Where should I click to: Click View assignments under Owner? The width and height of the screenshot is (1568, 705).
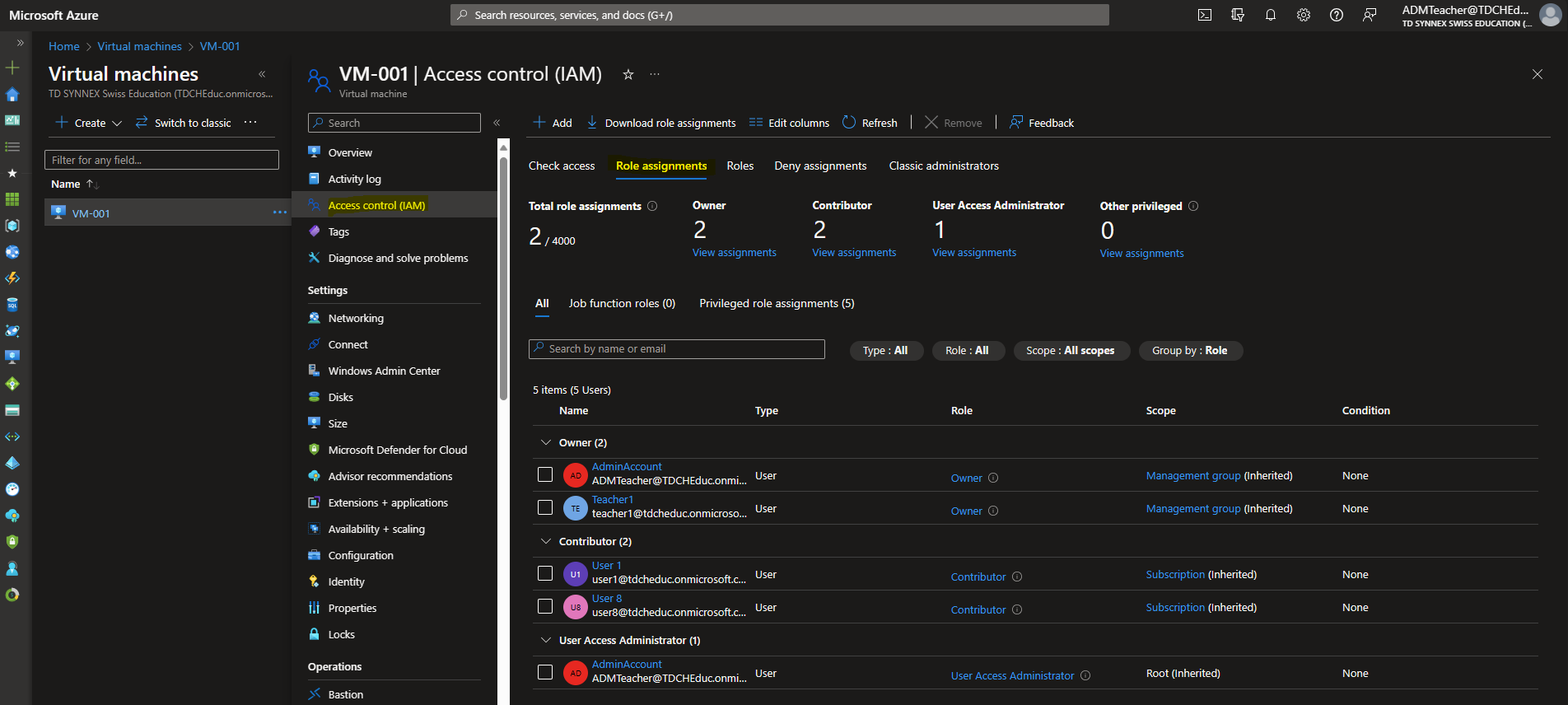(735, 253)
